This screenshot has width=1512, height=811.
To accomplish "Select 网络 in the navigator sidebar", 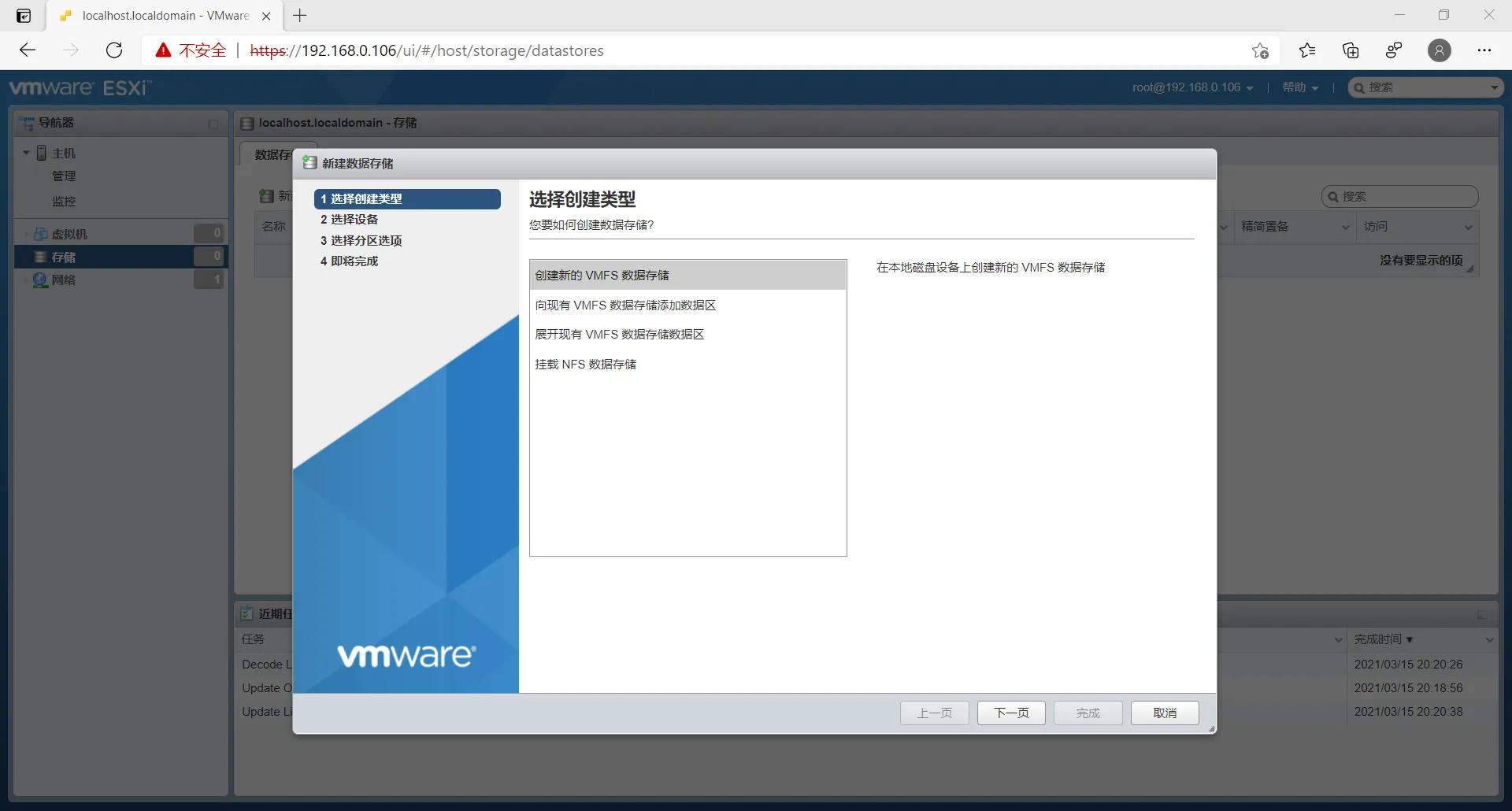I will (x=65, y=280).
